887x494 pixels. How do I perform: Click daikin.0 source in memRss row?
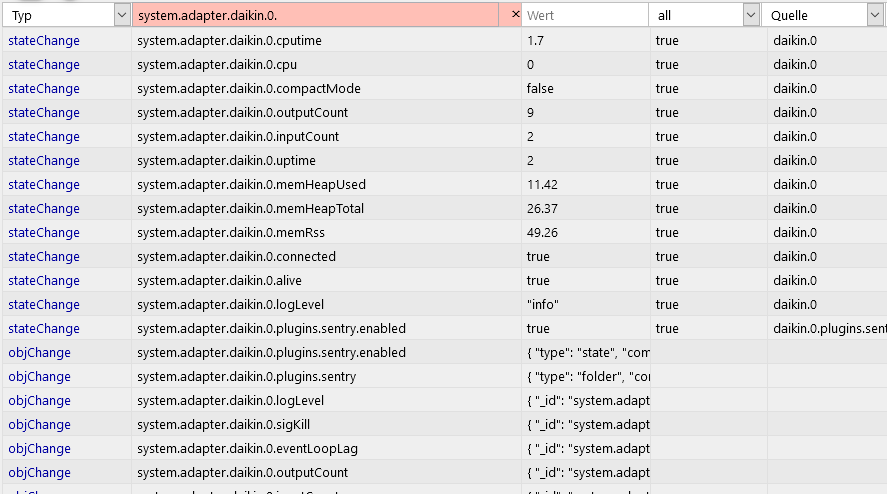coord(795,233)
